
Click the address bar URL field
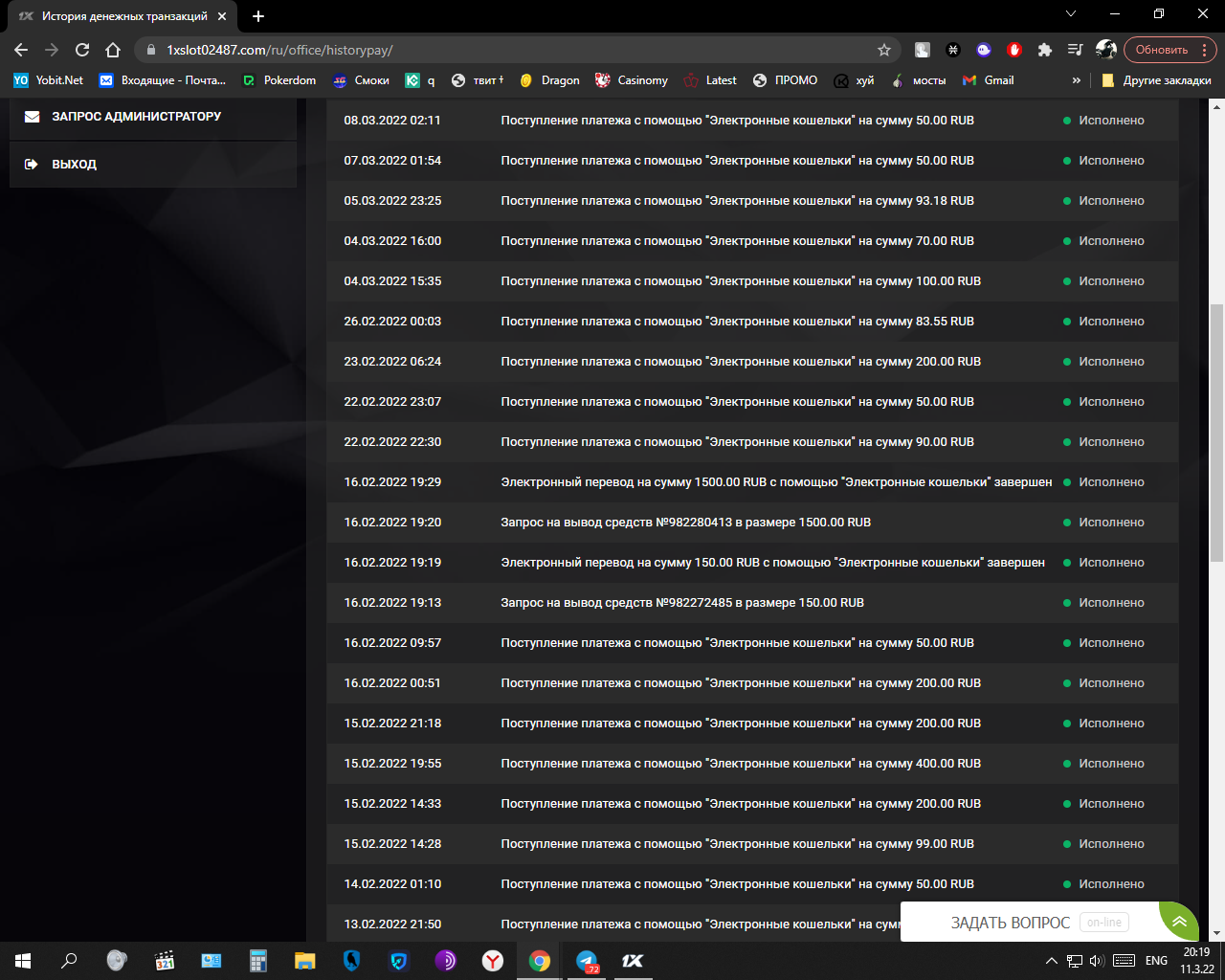tap(479, 50)
